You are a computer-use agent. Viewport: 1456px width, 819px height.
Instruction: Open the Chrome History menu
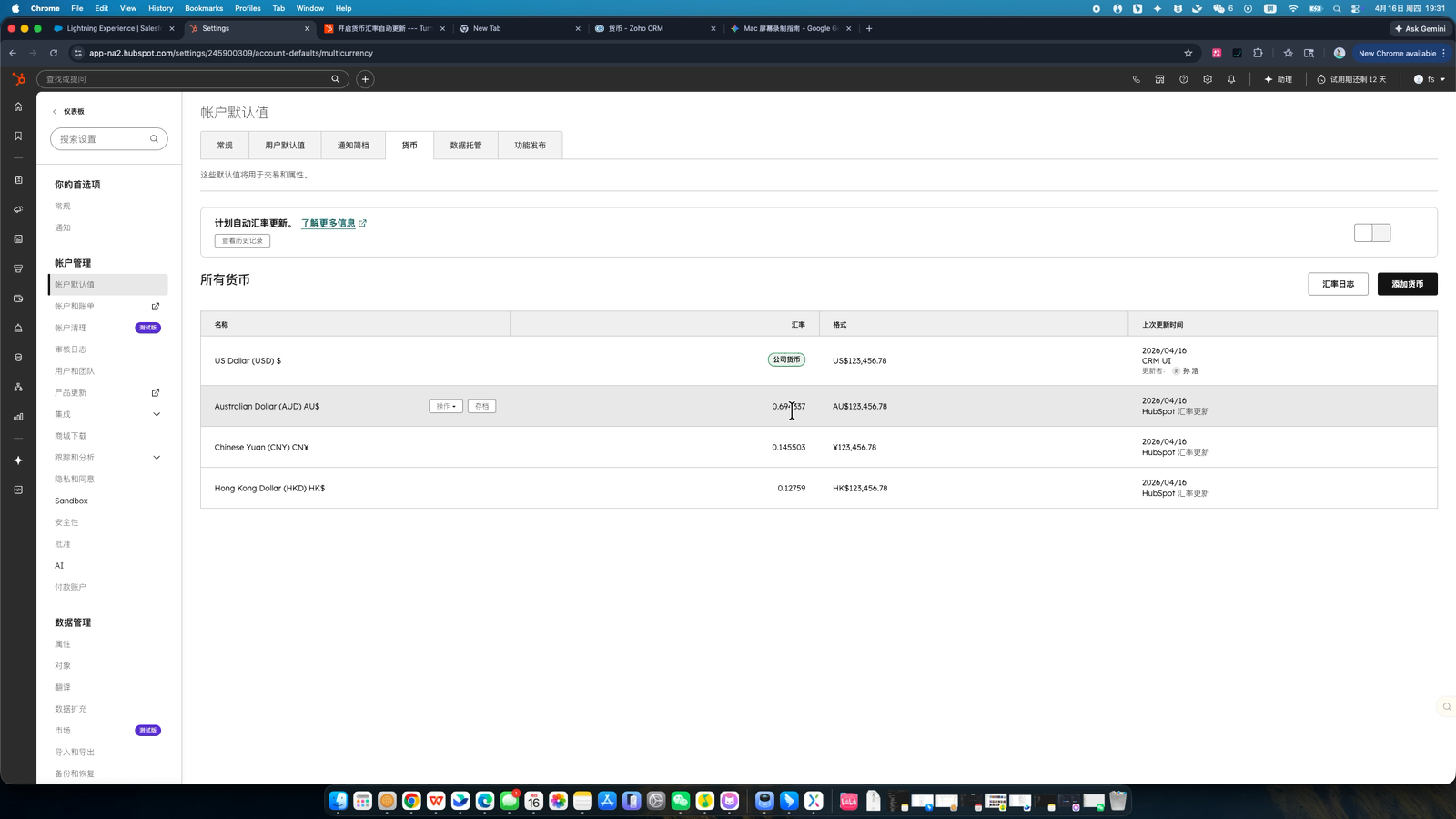160,8
